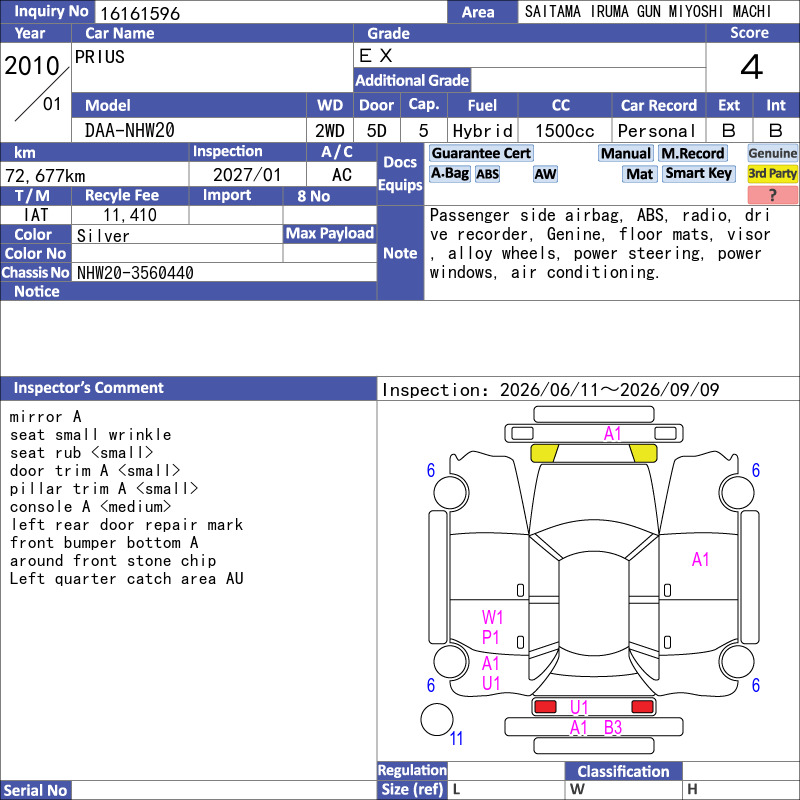Select the A-Bag equipment tag

[x=449, y=173]
